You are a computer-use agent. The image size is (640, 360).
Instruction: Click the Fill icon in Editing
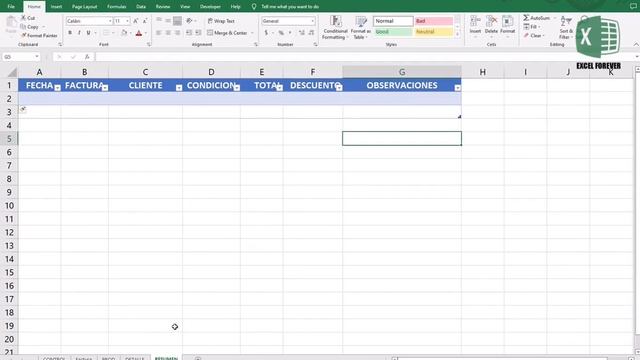click(x=527, y=27)
